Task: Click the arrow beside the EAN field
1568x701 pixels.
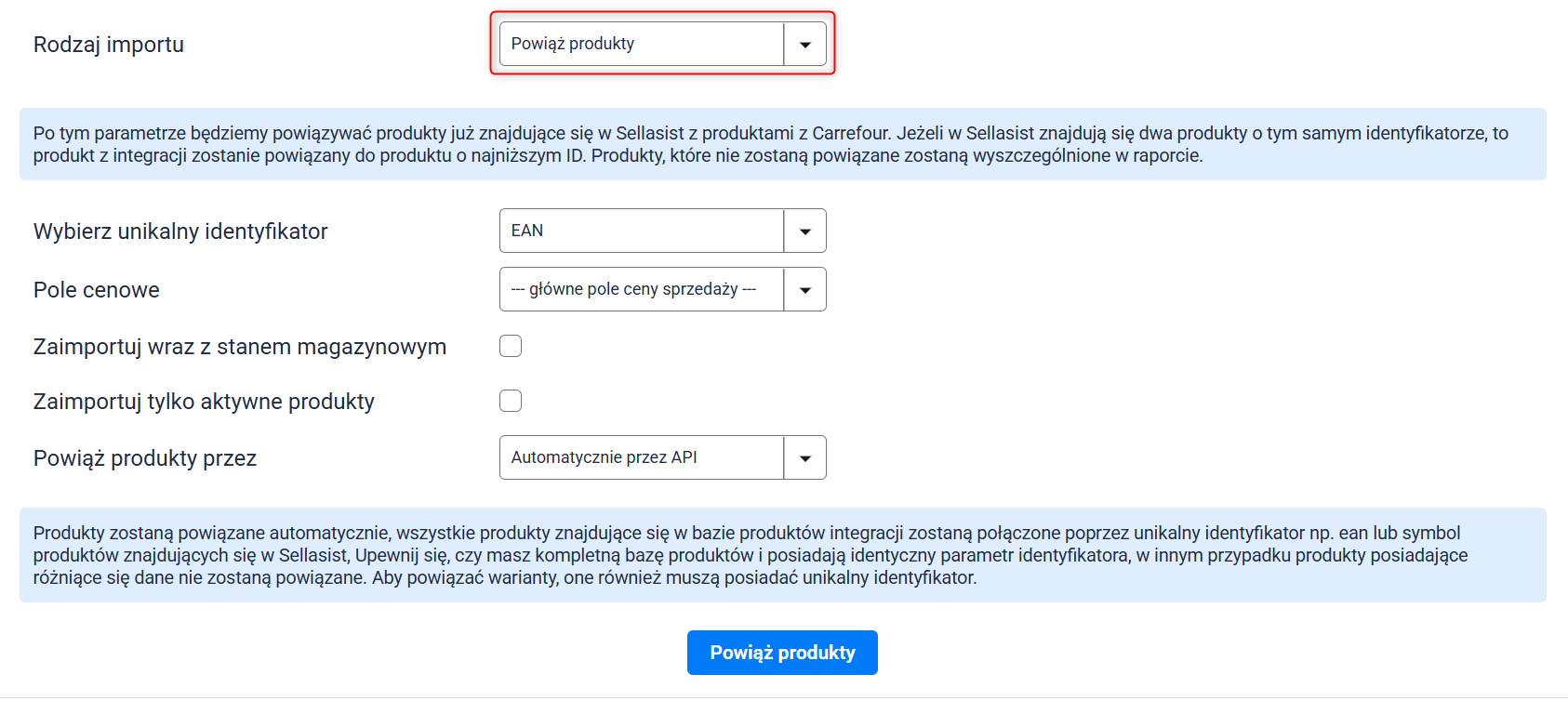Action: 804,231
